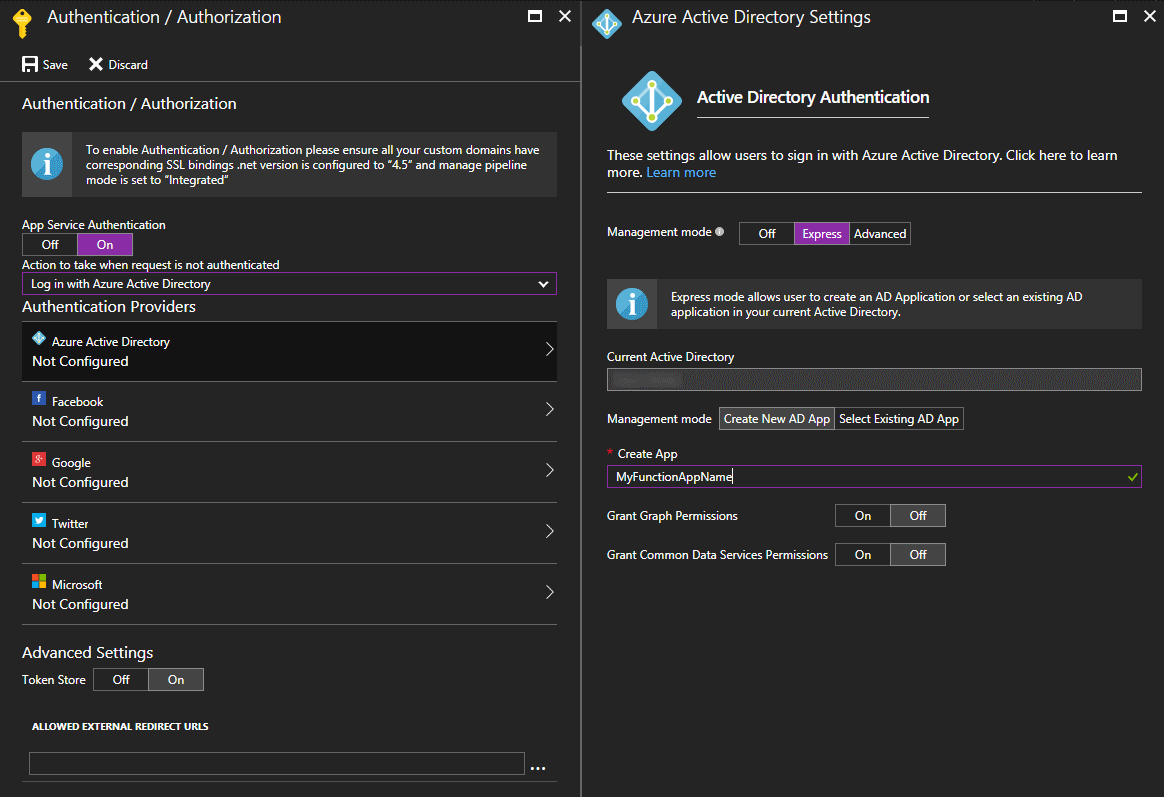Turn App Service Authentication Off
Viewport: 1164px width, 797px height.
(x=50, y=245)
